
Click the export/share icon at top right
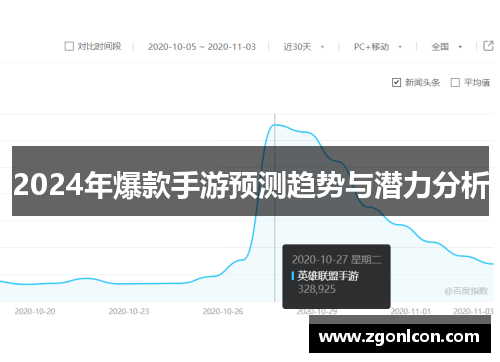pyautogui.click(x=488, y=46)
